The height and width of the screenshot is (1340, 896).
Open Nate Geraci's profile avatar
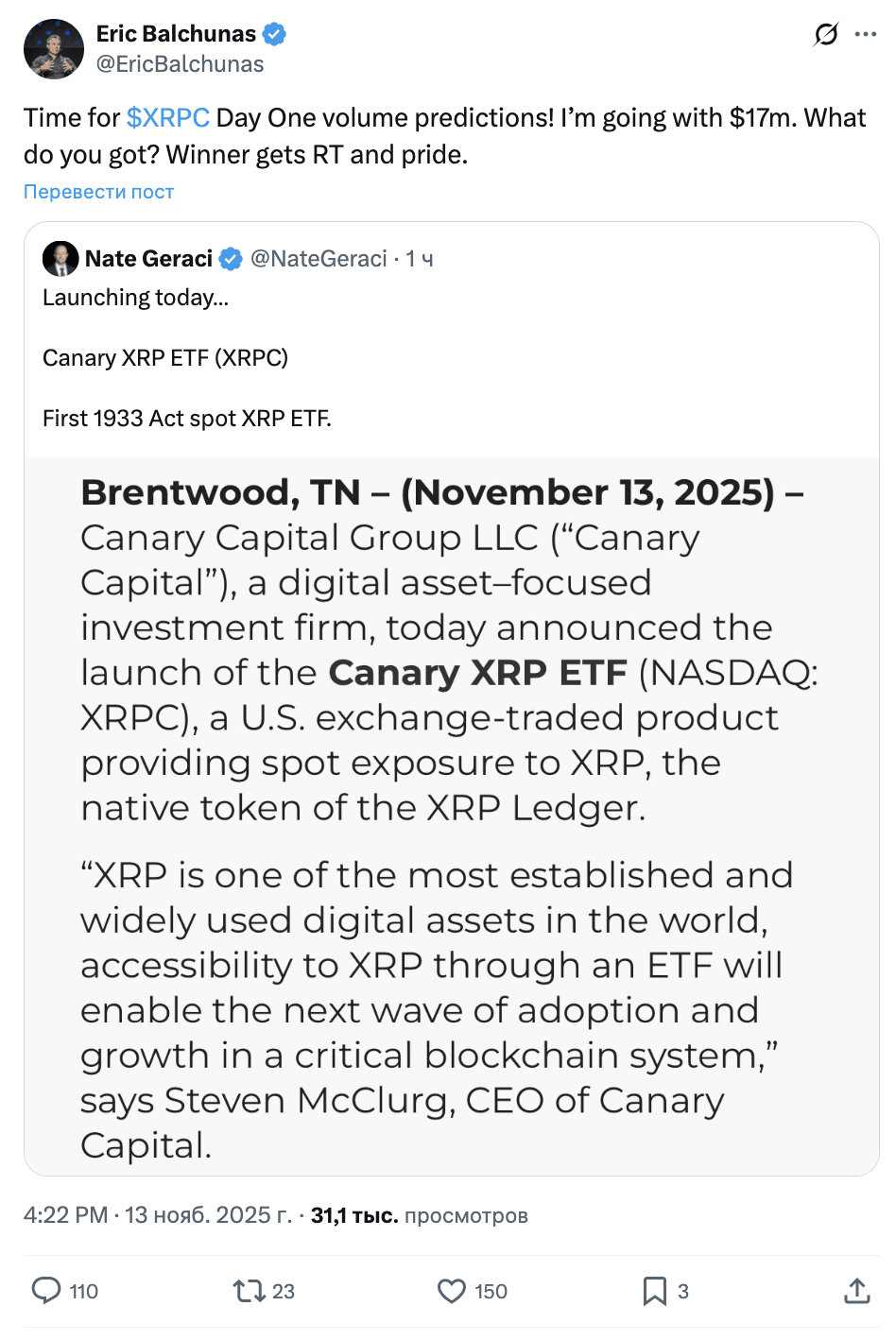tap(60, 257)
